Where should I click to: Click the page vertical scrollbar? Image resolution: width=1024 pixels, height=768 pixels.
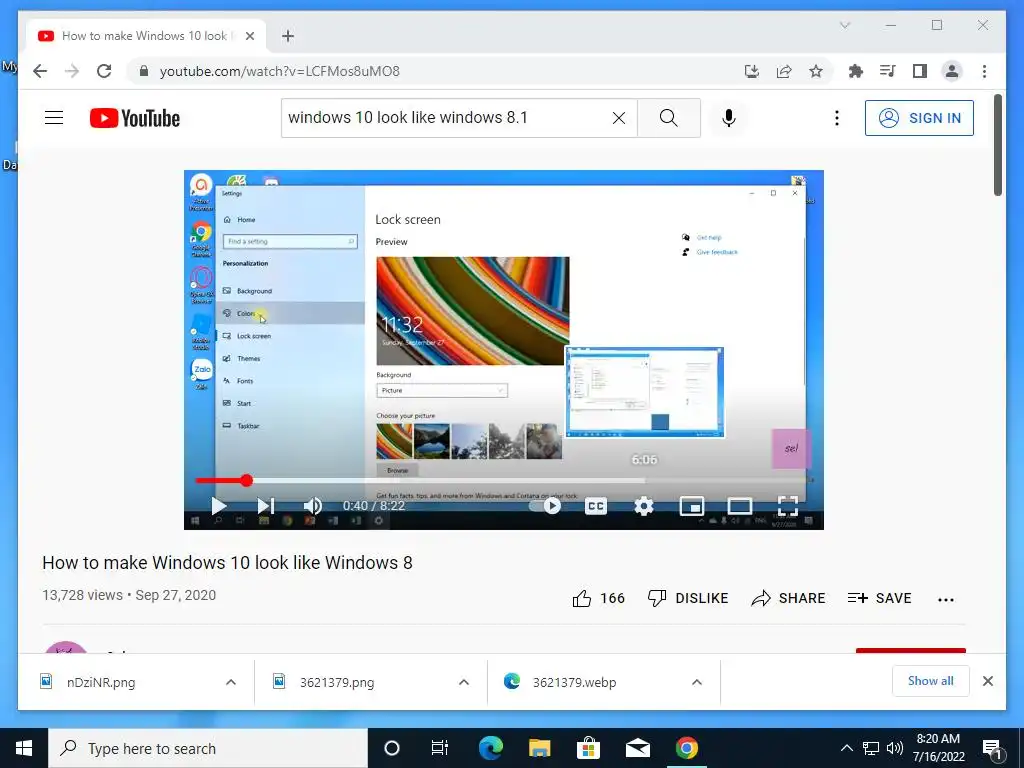(x=998, y=145)
